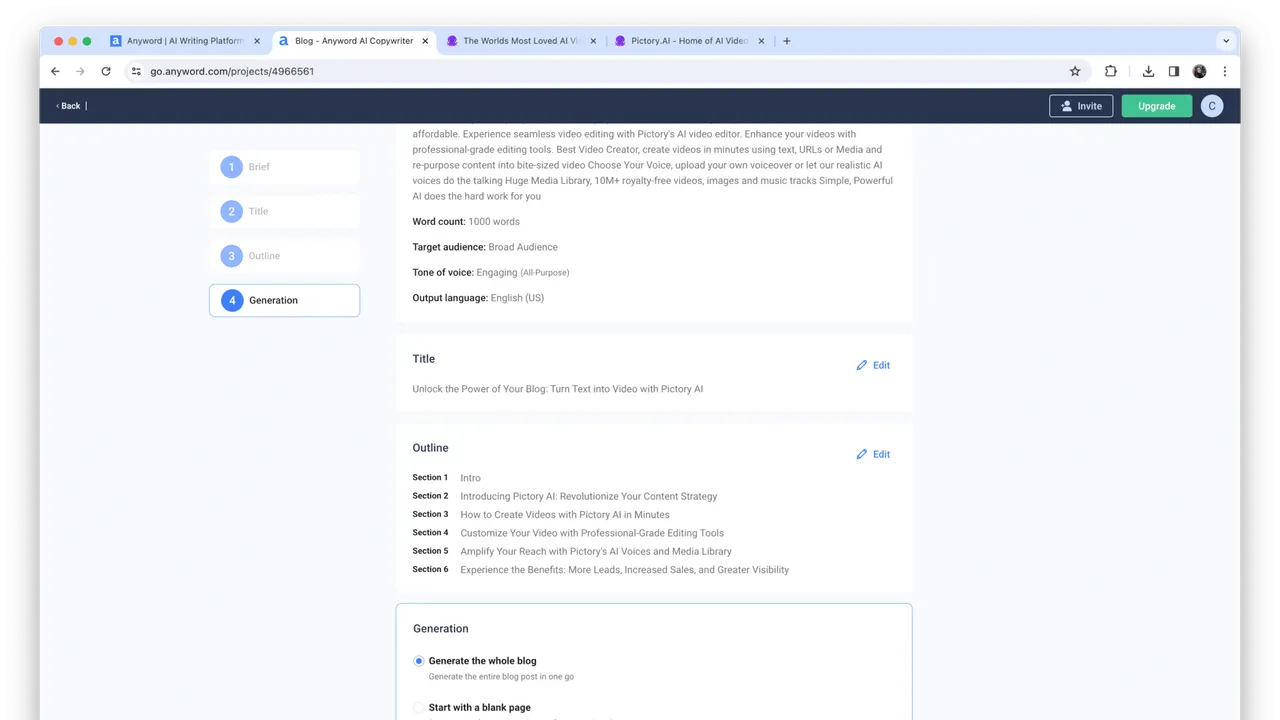The width and height of the screenshot is (1280, 720).
Task: Click the green Upgrade button
Action: coord(1157,106)
